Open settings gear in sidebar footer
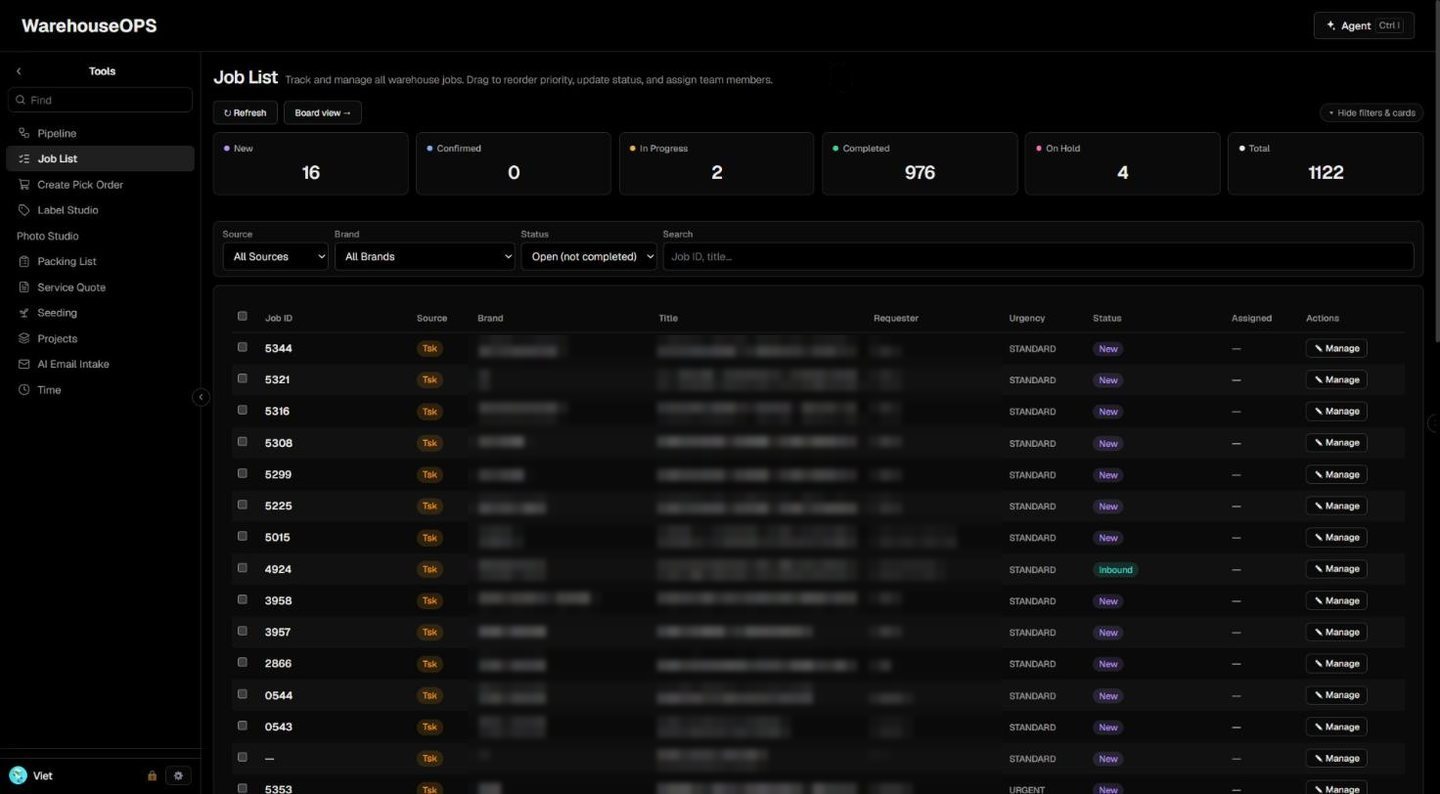 [179, 775]
